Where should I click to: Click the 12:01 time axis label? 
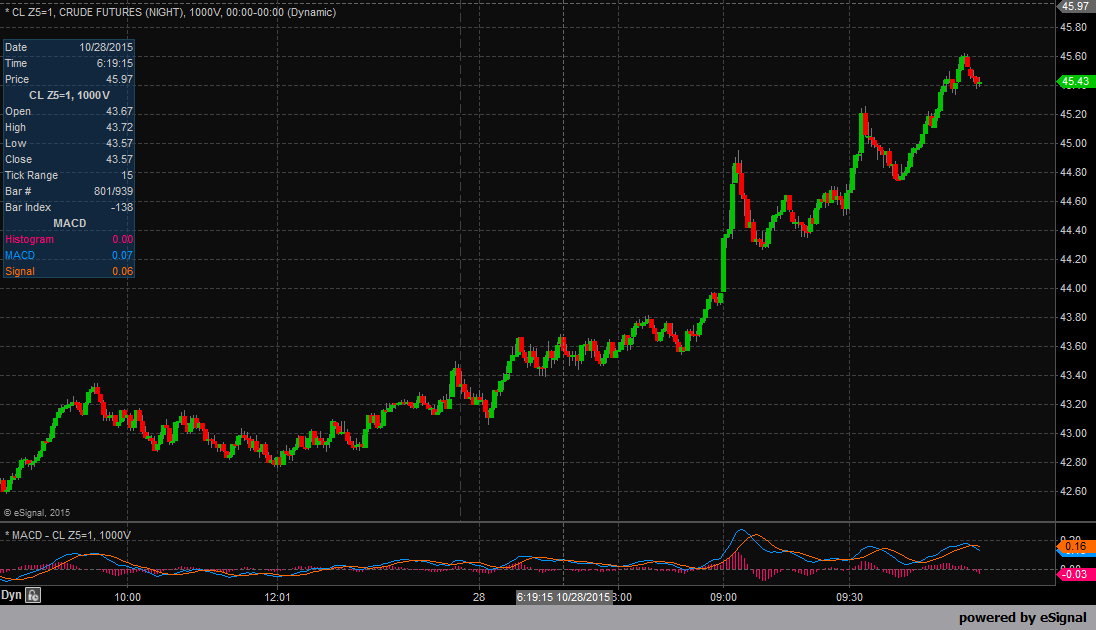coord(277,597)
